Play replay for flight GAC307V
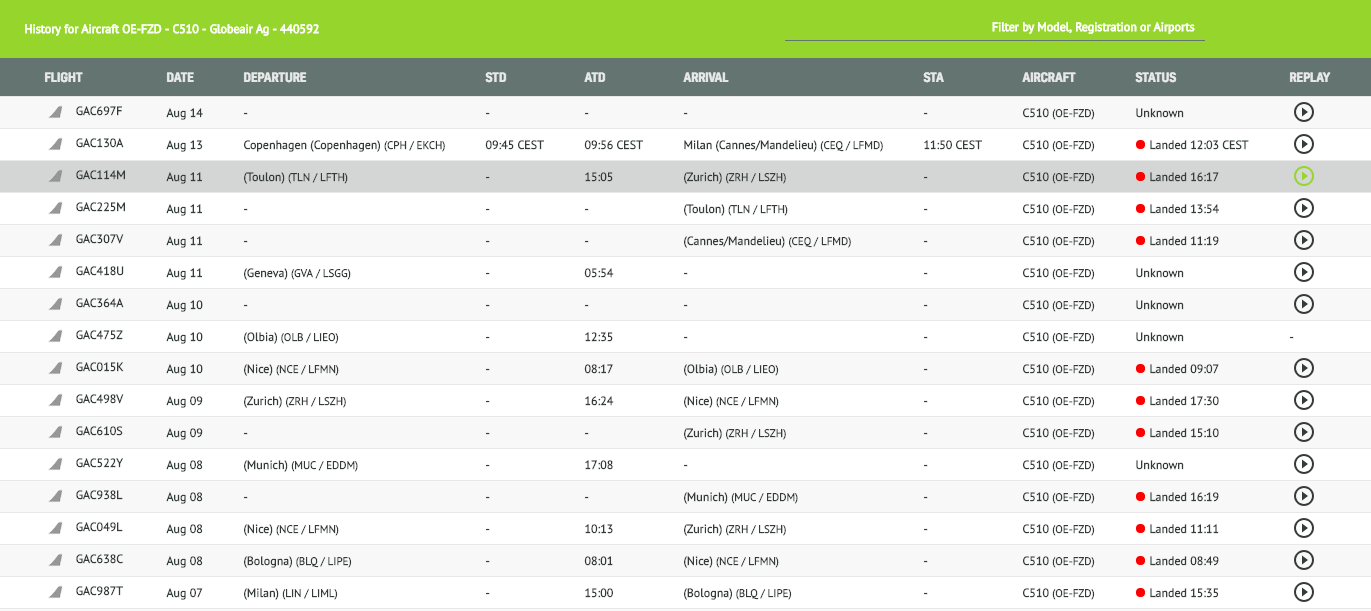This screenshot has height=611, width=1371. [1303, 240]
